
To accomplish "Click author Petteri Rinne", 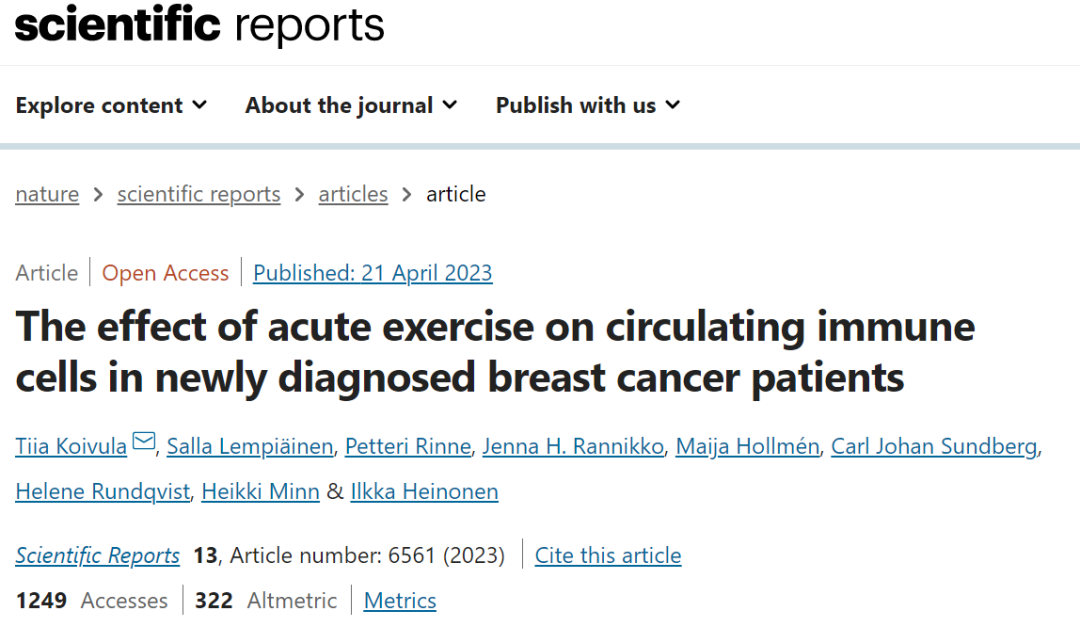I will click(x=407, y=446).
